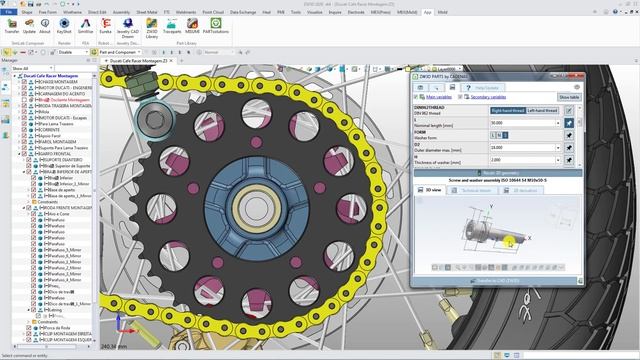Screen dimensions: 640x360
Task: Toggle the Main variables checkbox
Action: tap(416, 97)
